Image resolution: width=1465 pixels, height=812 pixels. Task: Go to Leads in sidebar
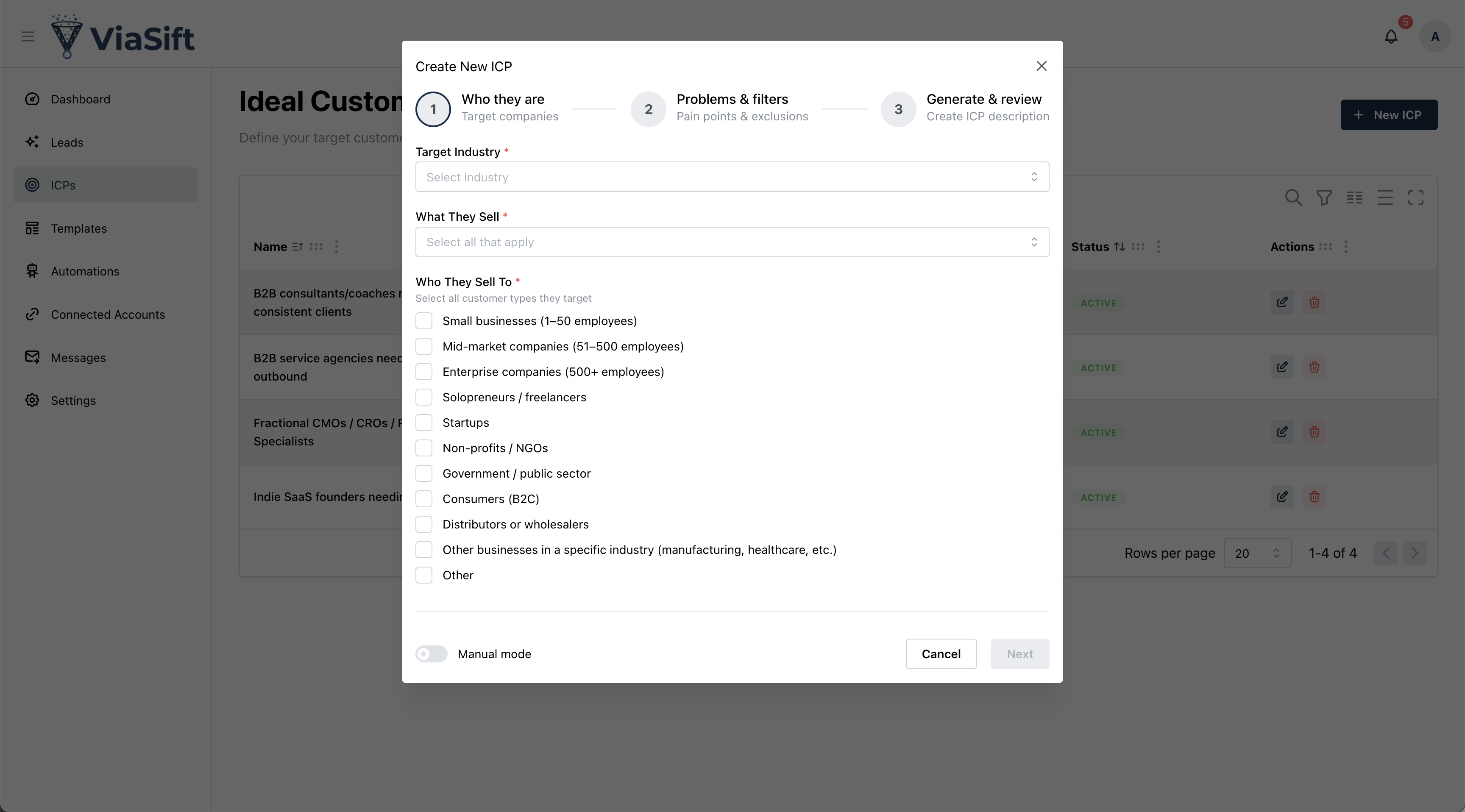pos(67,142)
